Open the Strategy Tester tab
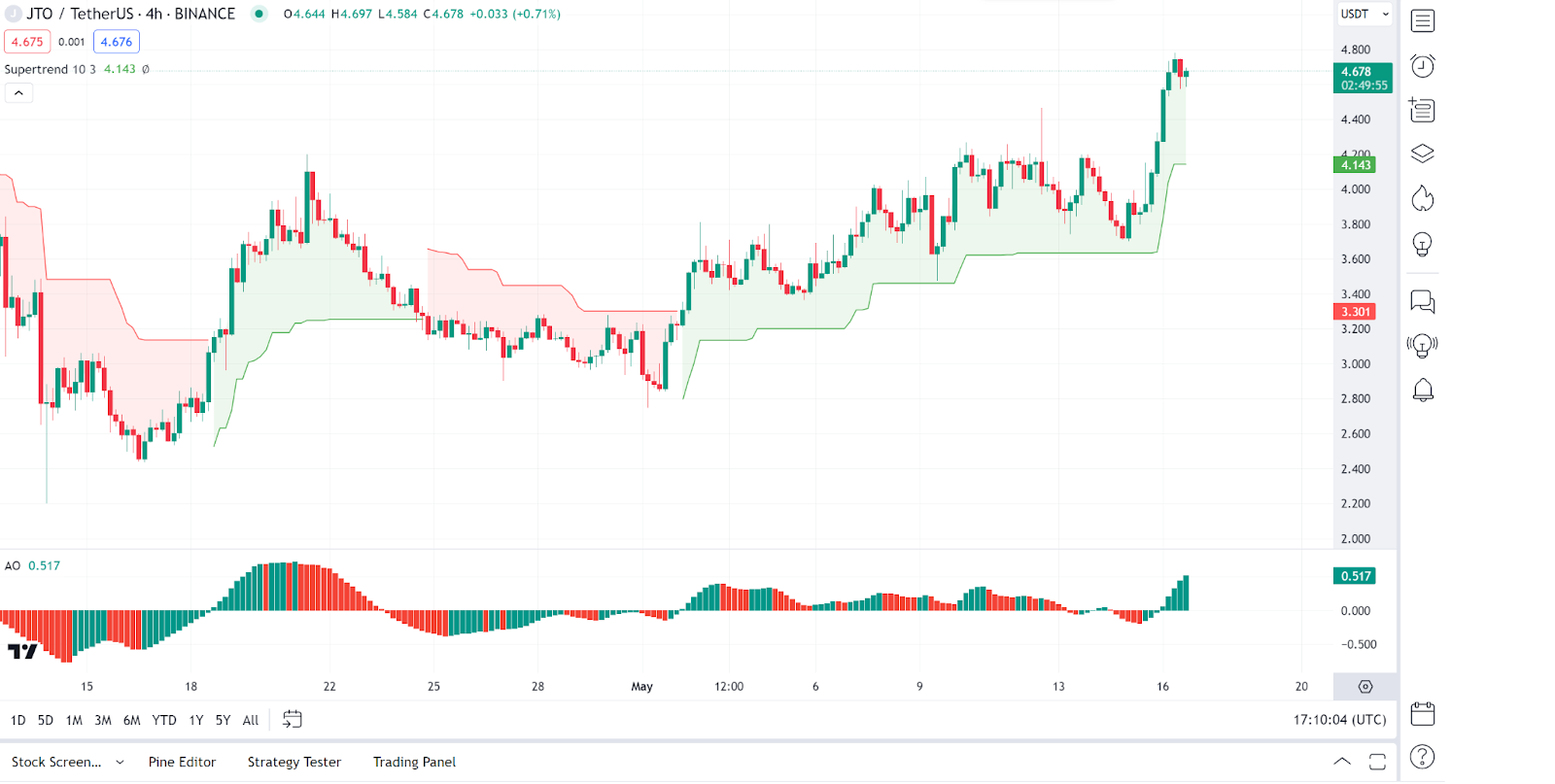The height and width of the screenshot is (784, 1555). [x=294, y=763]
